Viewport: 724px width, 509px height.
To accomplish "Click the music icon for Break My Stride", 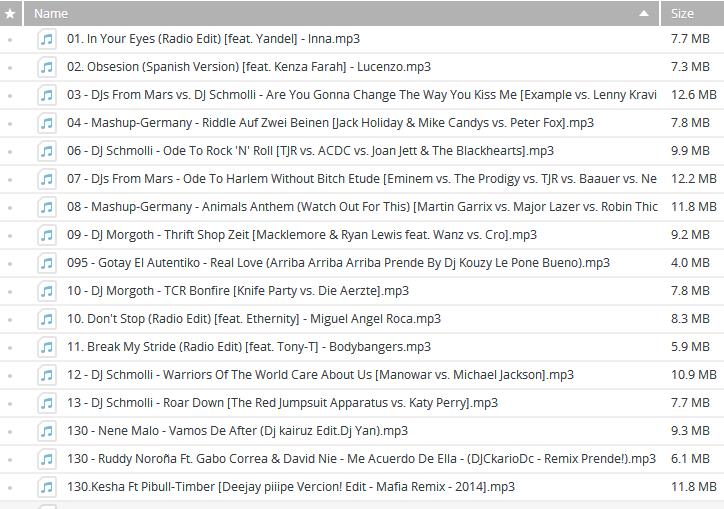I will pos(46,347).
